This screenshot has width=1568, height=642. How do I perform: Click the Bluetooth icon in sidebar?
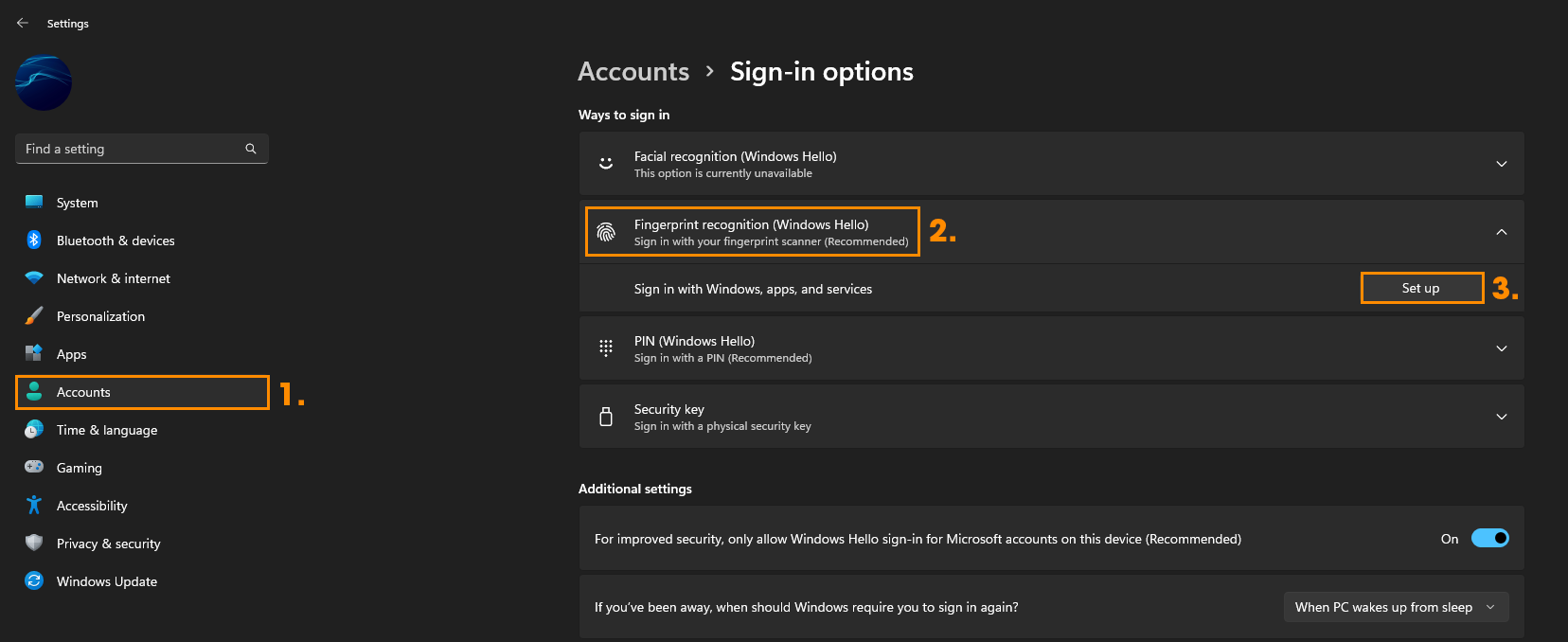[x=34, y=240]
